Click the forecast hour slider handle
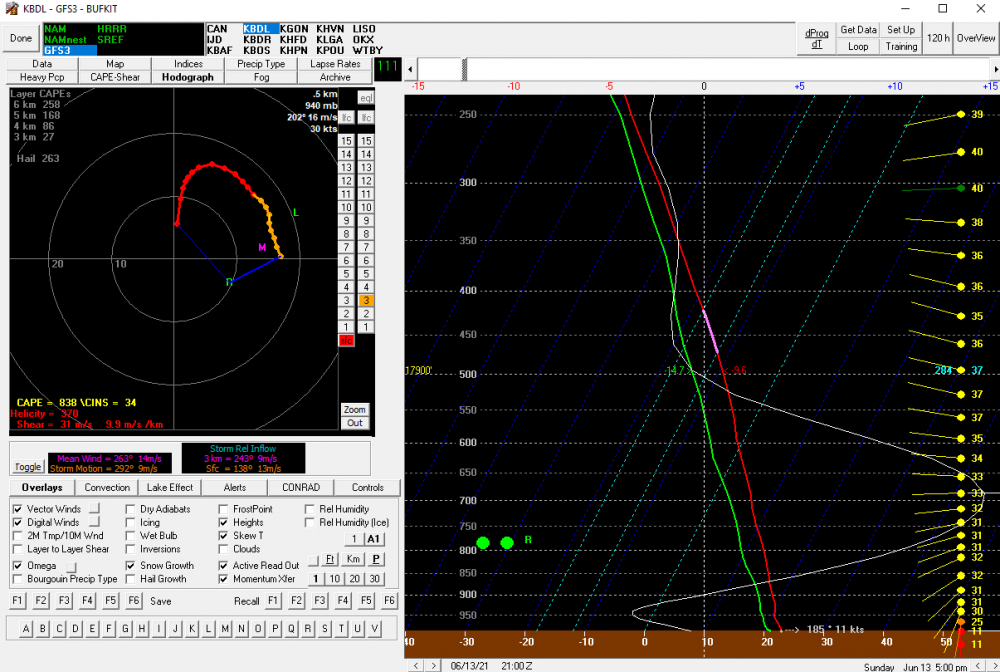The height and width of the screenshot is (672, 1000). click(x=464, y=69)
